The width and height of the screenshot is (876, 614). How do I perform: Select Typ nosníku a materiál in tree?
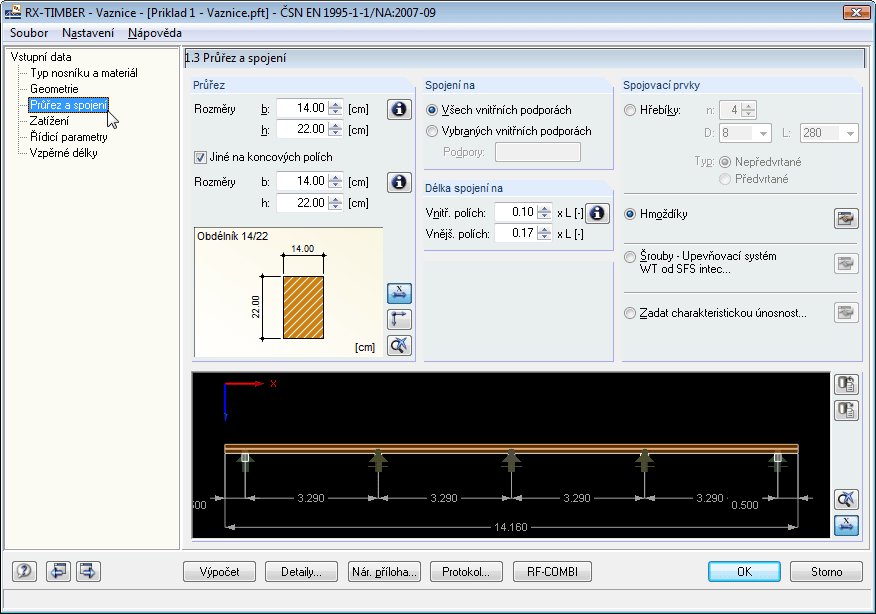click(84, 73)
